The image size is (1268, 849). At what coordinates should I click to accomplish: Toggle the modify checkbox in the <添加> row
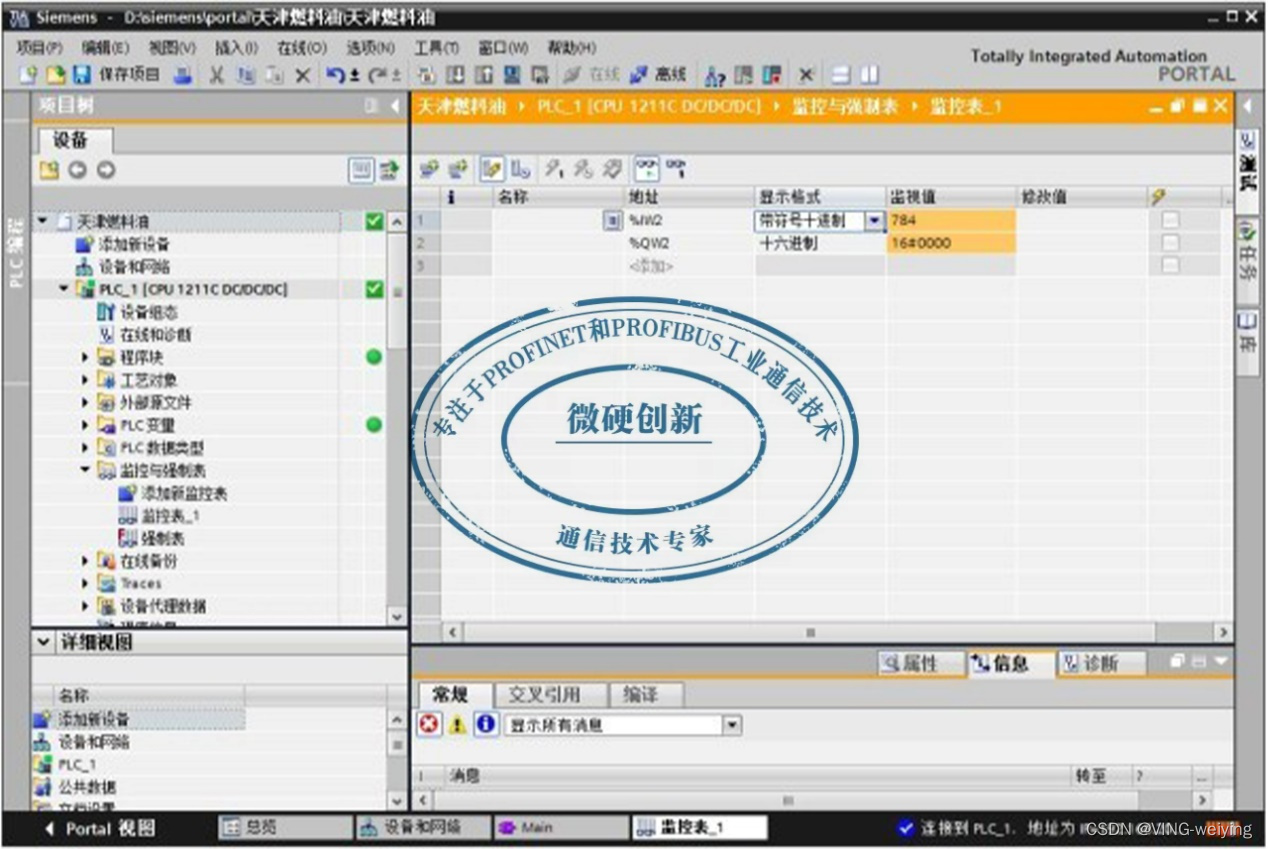[x=1170, y=266]
